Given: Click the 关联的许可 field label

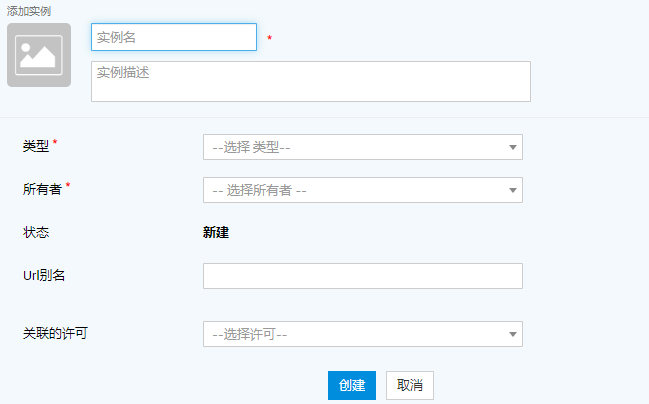Looking at the screenshot, I should point(55,333).
